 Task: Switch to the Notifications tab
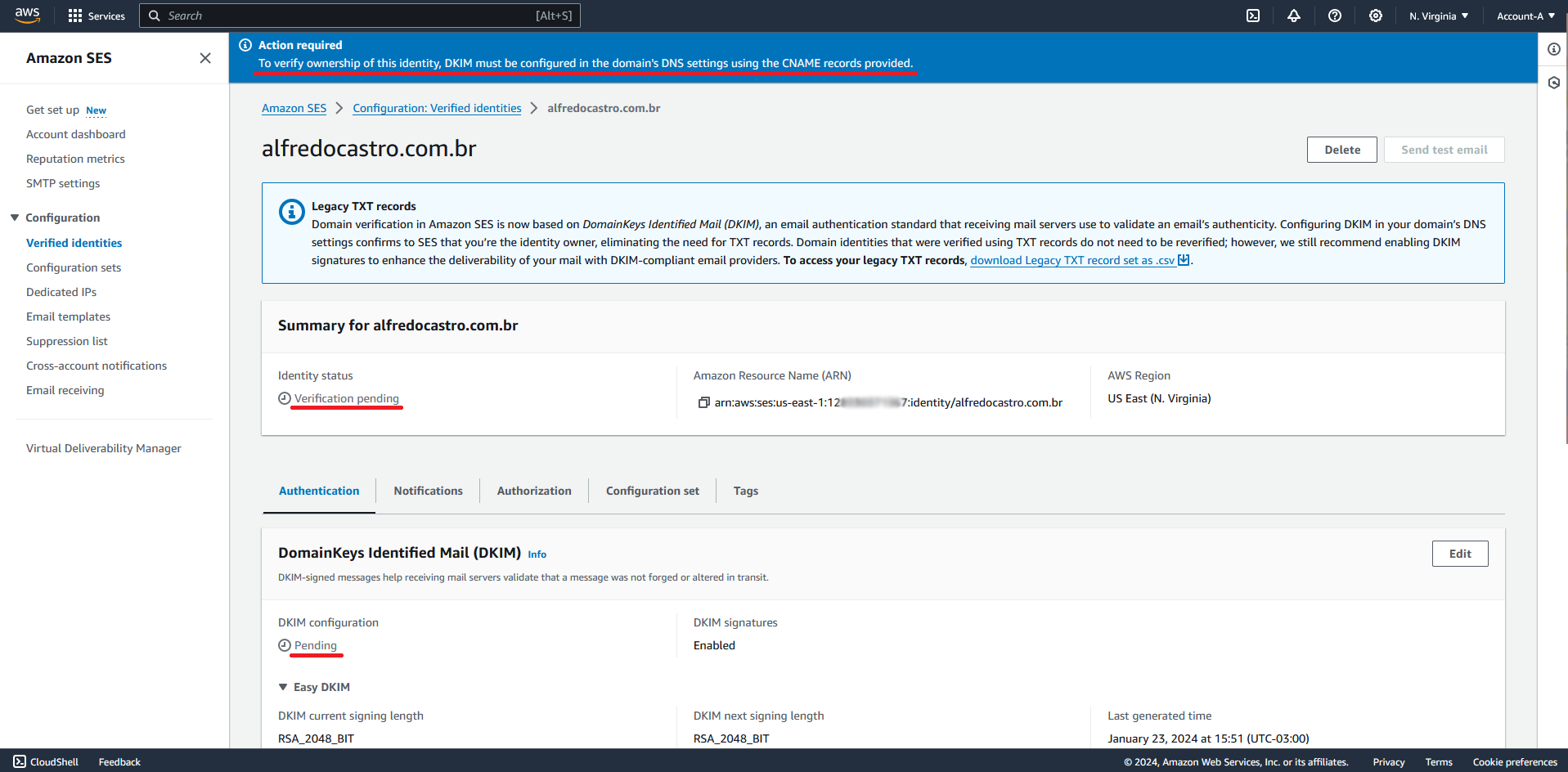pos(428,491)
